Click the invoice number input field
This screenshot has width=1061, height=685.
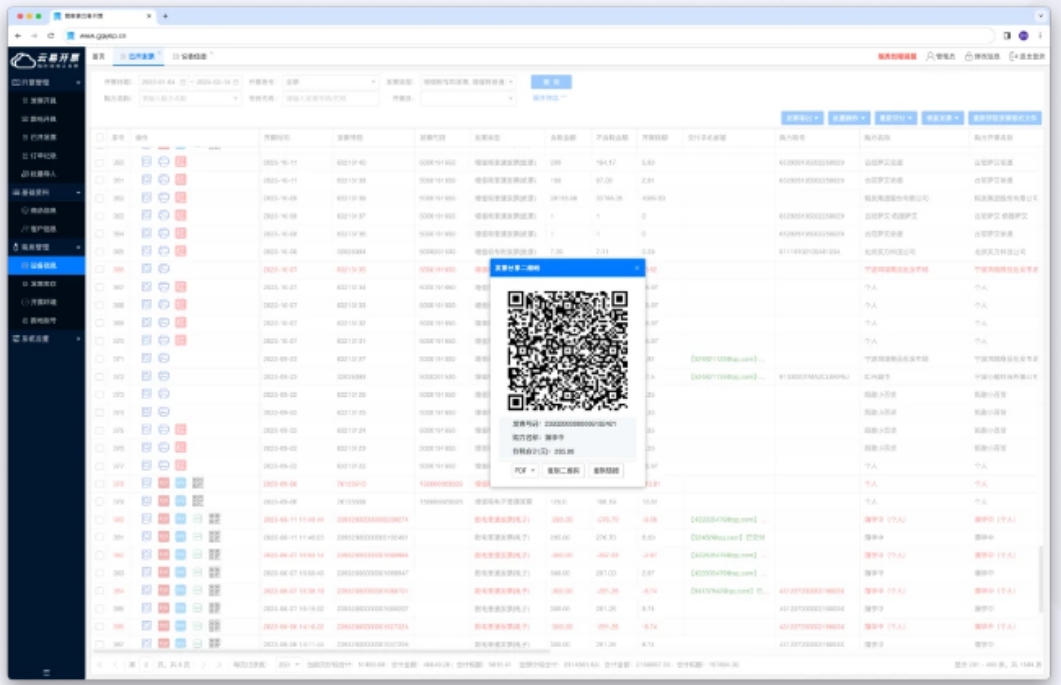point(331,99)
